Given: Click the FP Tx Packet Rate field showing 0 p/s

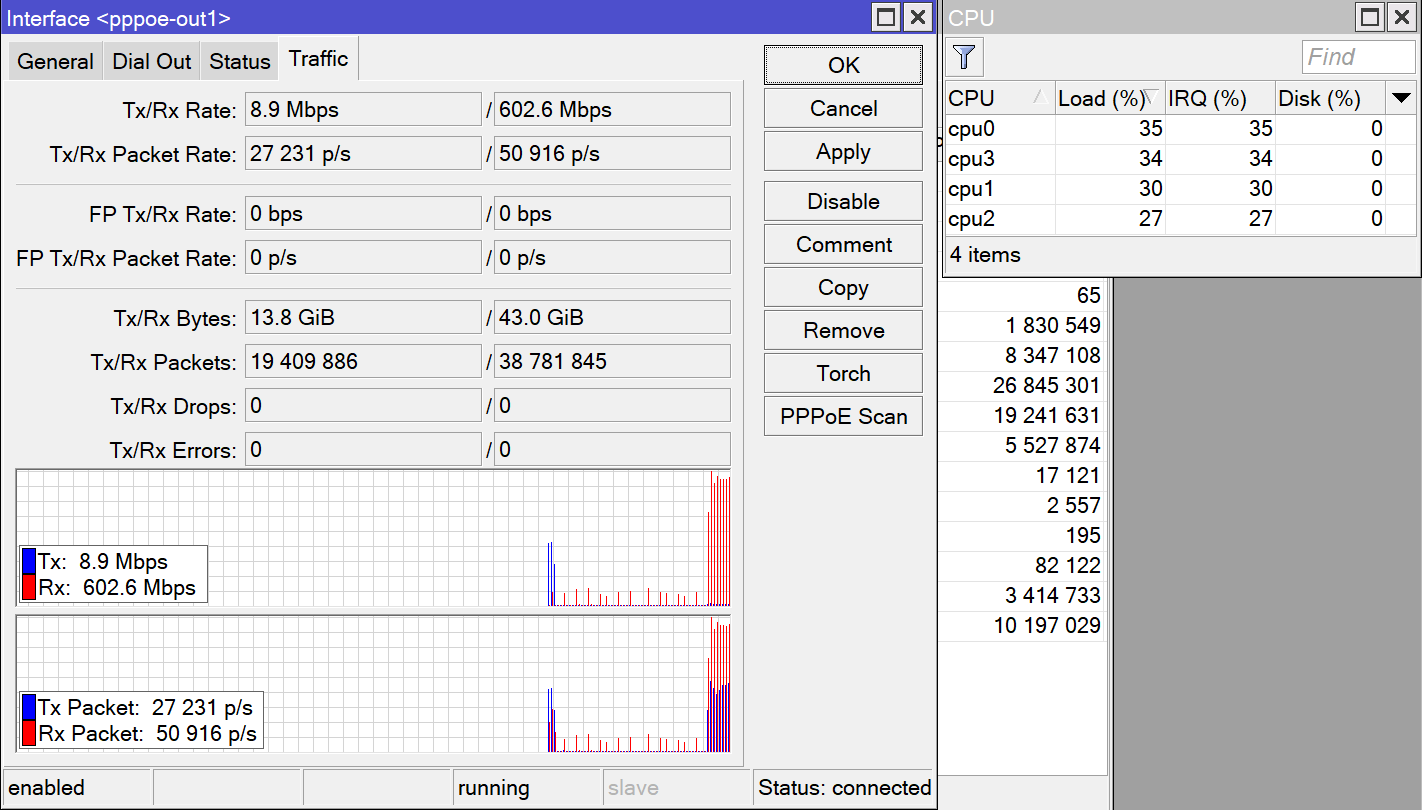Looking at the screenshot, I should coord(363,258).
